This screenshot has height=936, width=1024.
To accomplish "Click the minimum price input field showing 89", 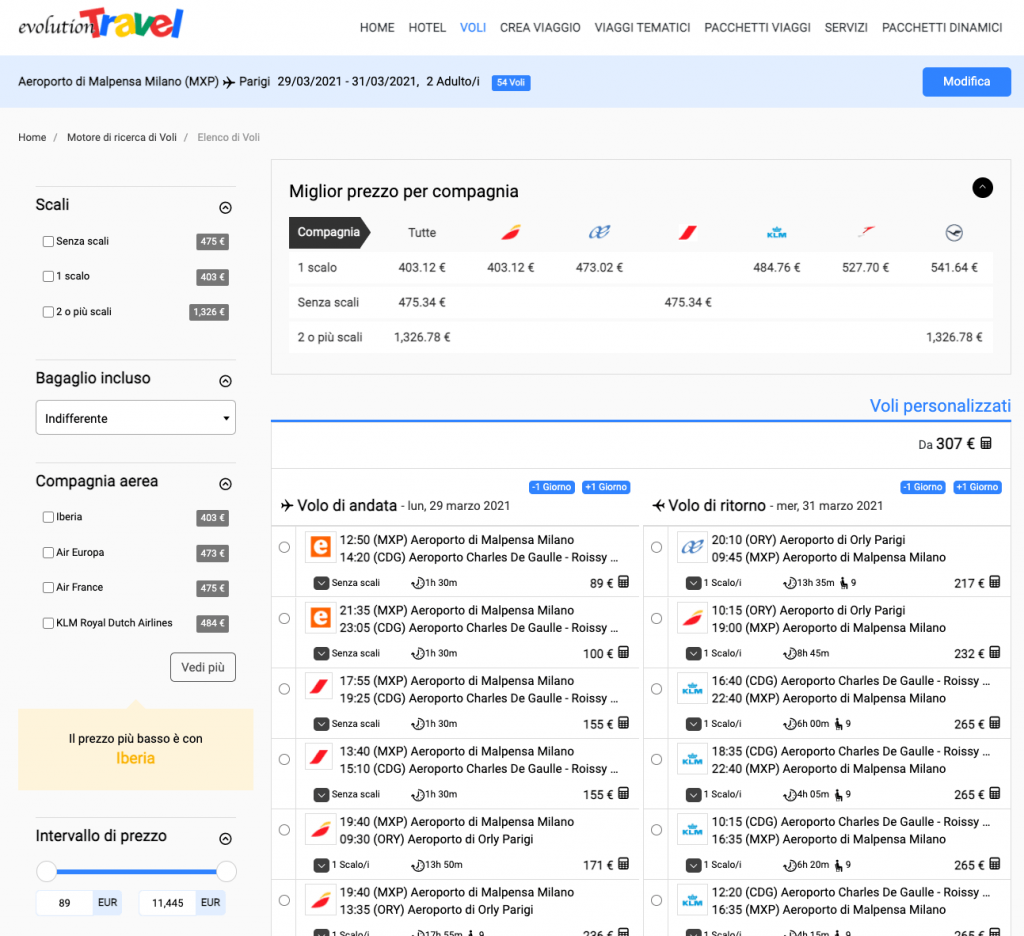I will click(x=65, y=903).
